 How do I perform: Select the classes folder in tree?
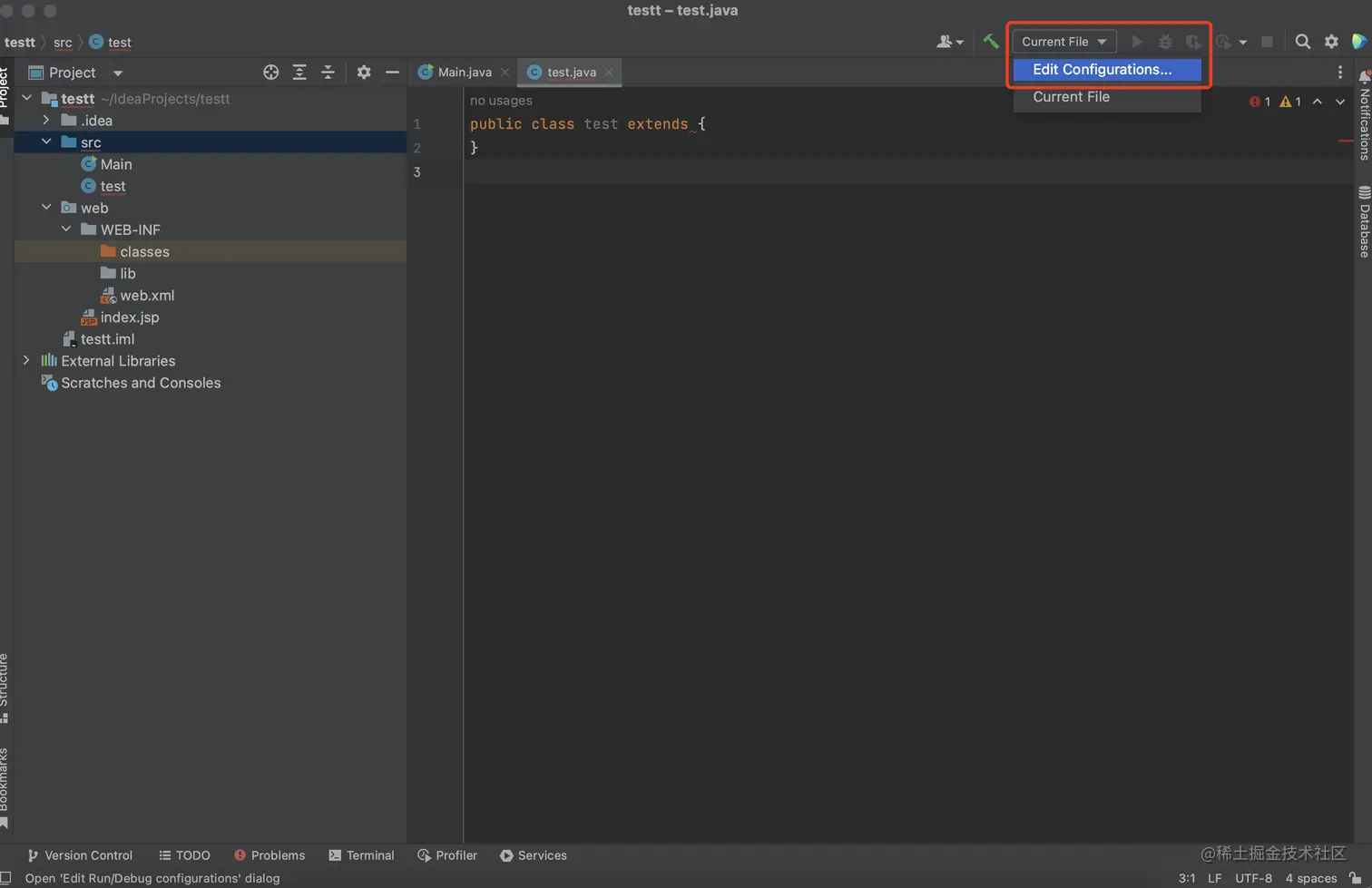144,251
